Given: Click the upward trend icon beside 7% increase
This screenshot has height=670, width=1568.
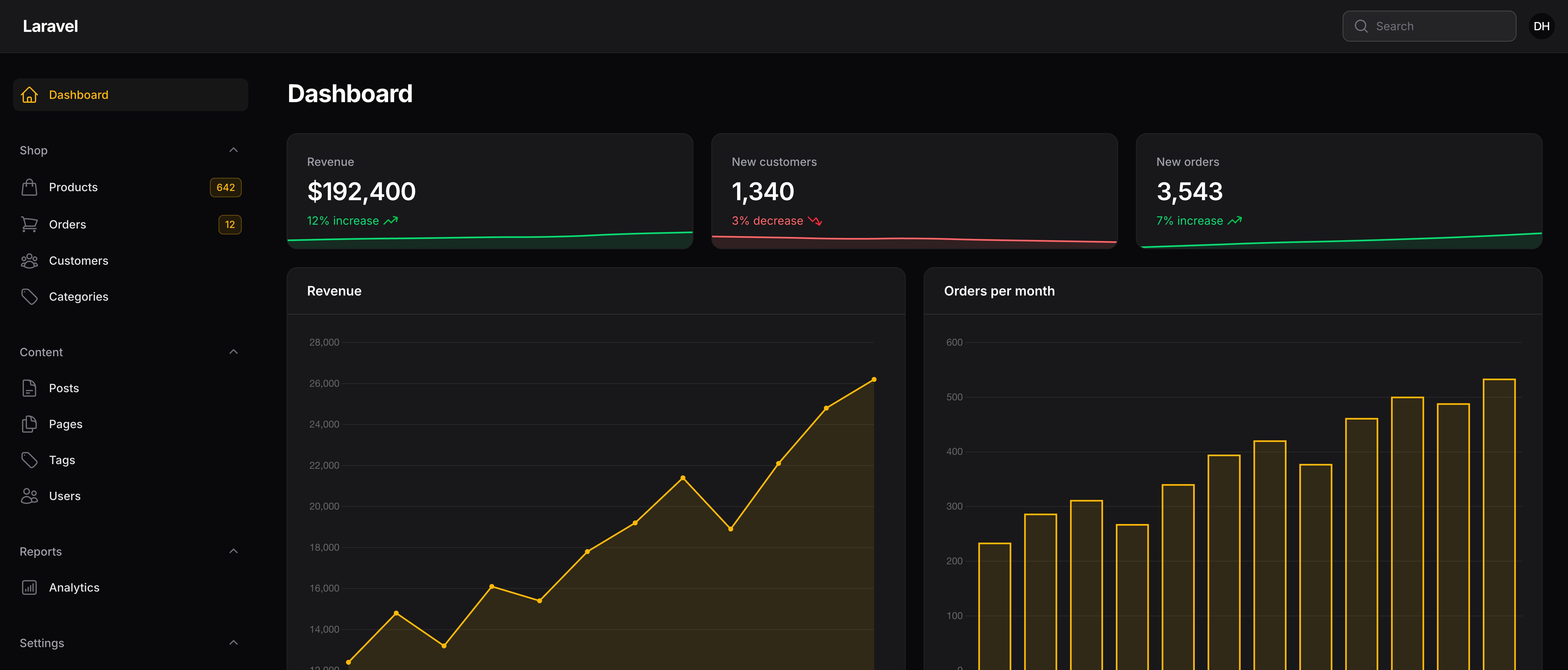Looking at the screenshot, I should [x=1235, y=221].
